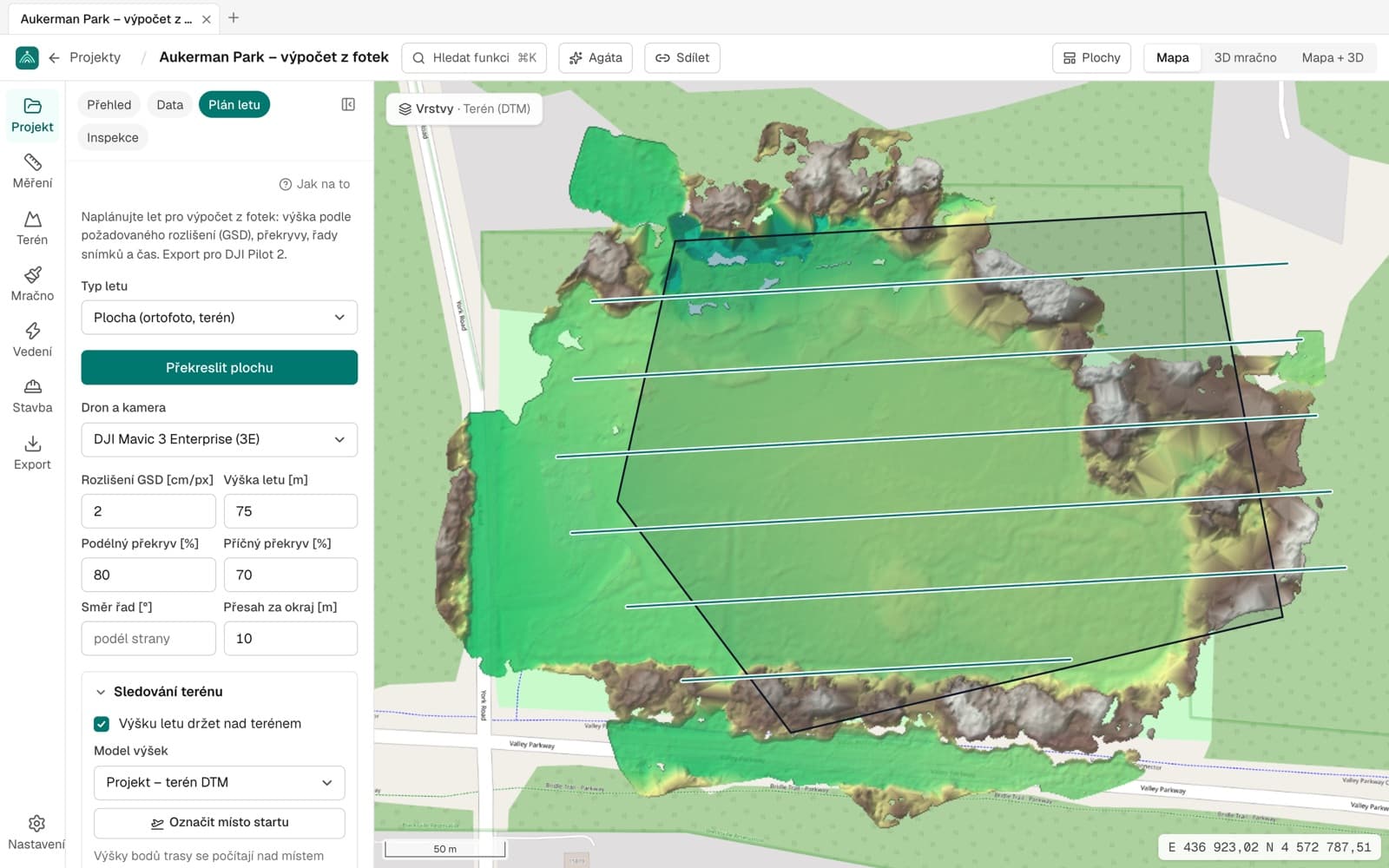The width and height of the screenshot is (1389, 868).
Task: Open the Jak na to help
Action: (314, 184)
